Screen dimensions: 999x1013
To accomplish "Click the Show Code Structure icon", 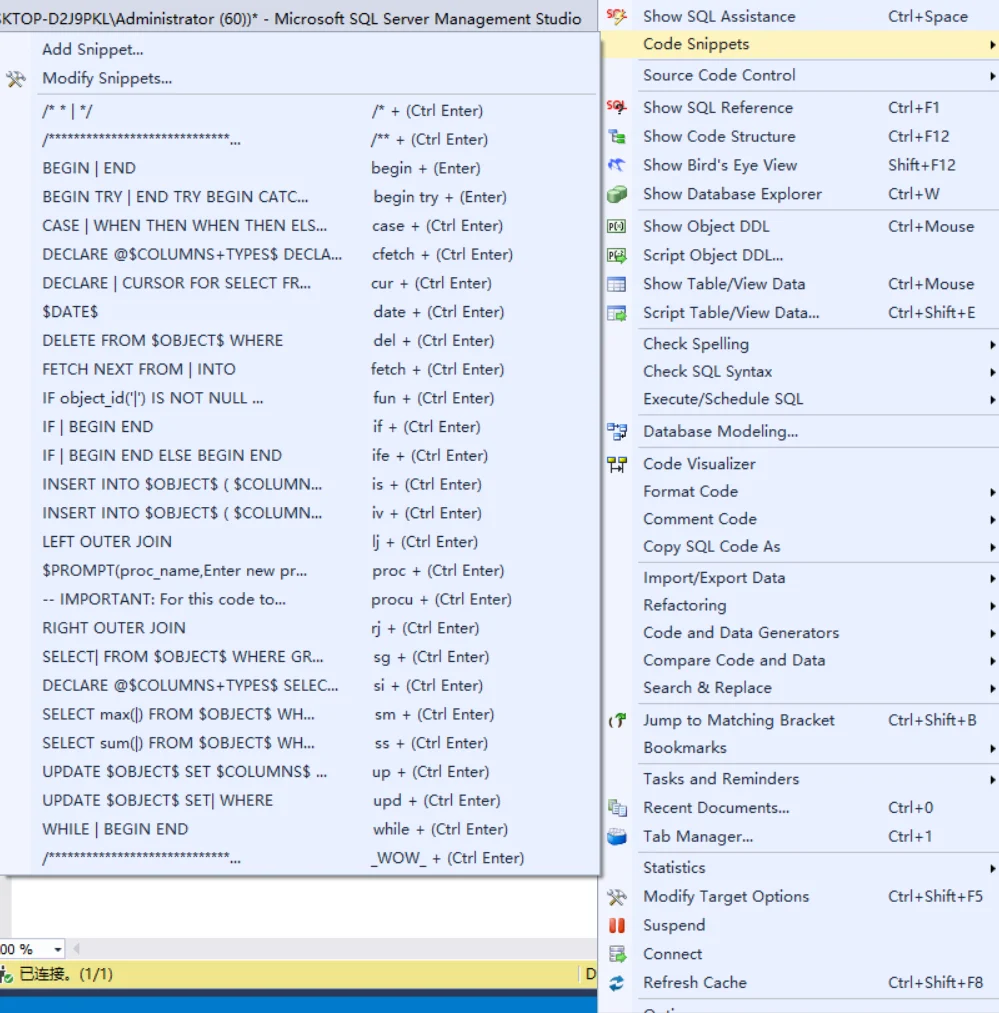I will (616, 136).
